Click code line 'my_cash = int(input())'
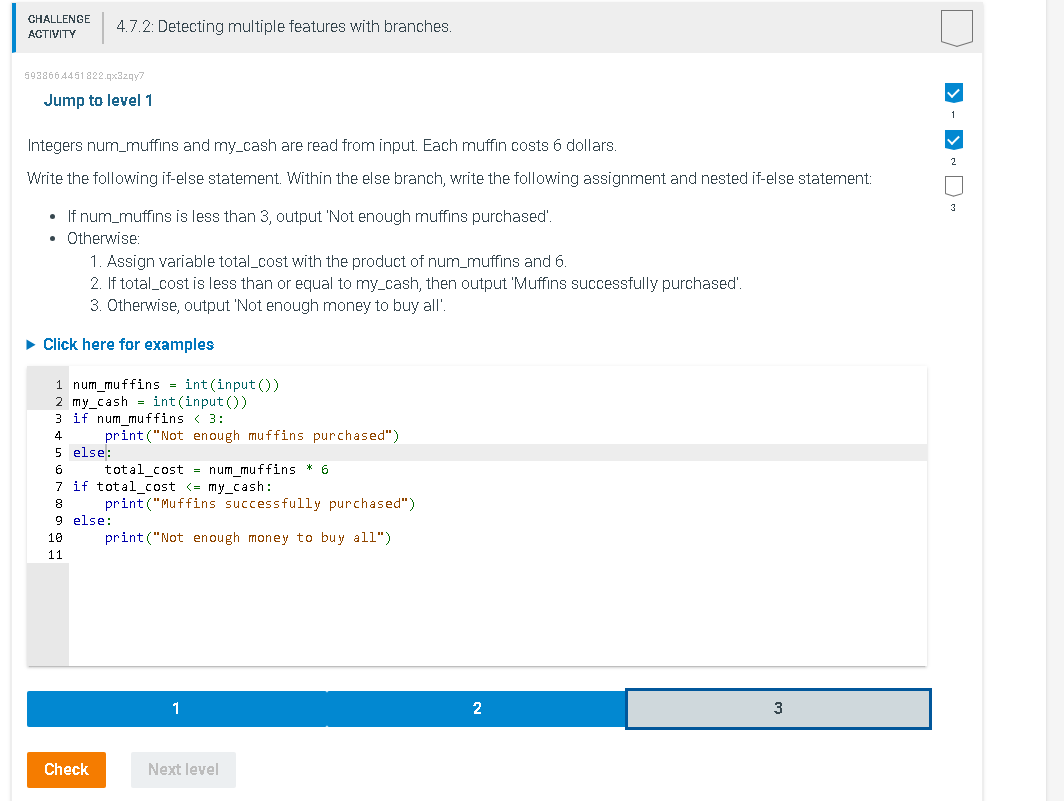1064x801 pixels. [160, 402]
